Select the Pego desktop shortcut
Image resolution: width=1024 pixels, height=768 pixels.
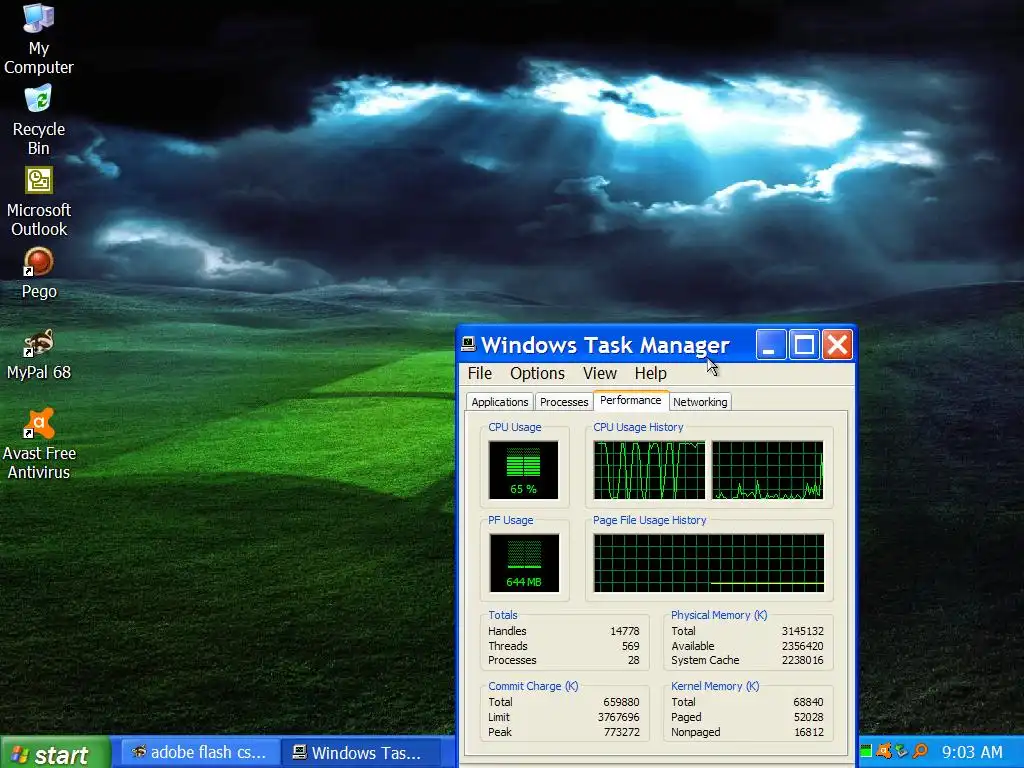coord(39,272)
